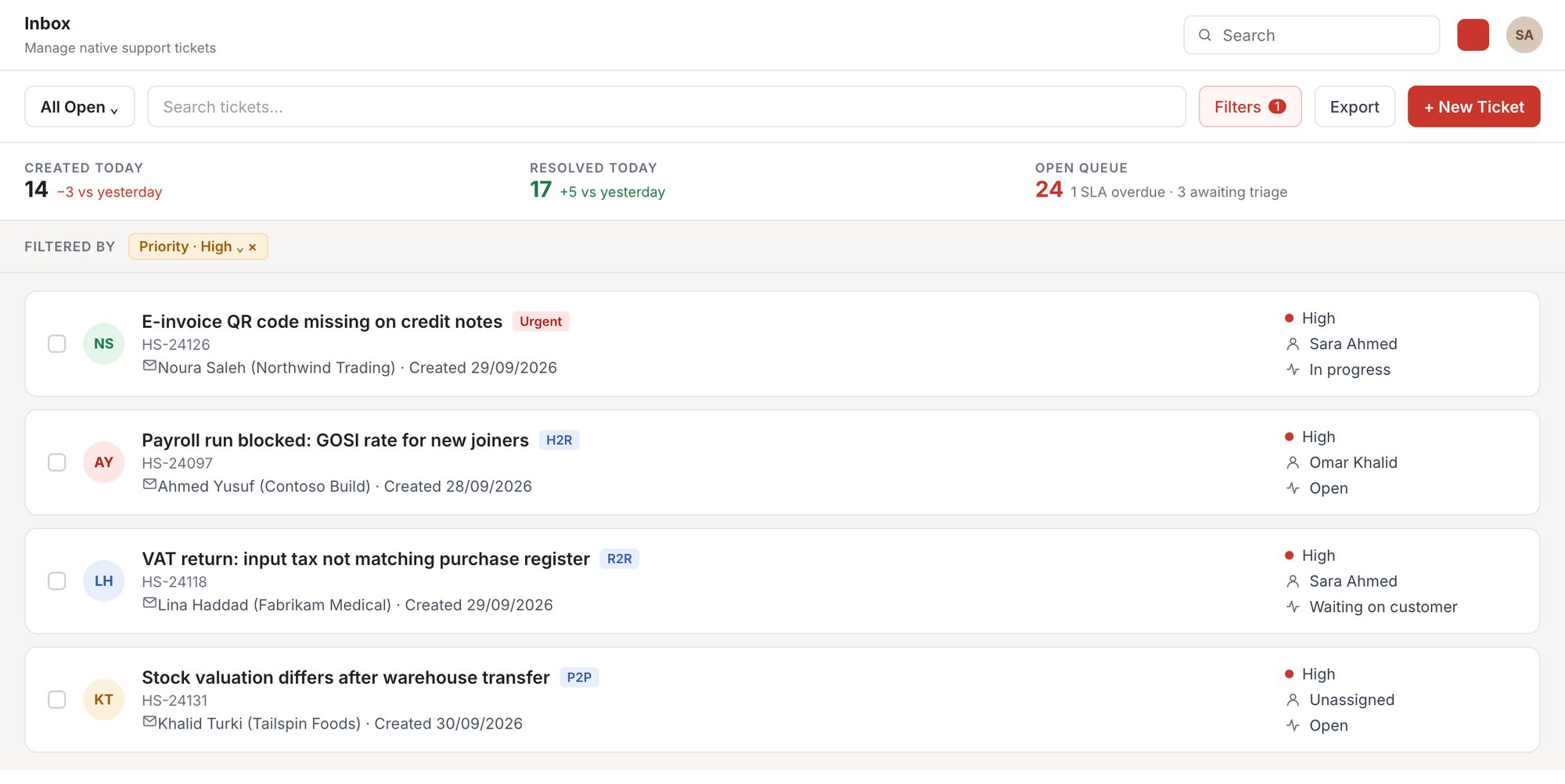
Task: Click the KT avatar for Khalid Turki
Action: pos(104,699)
